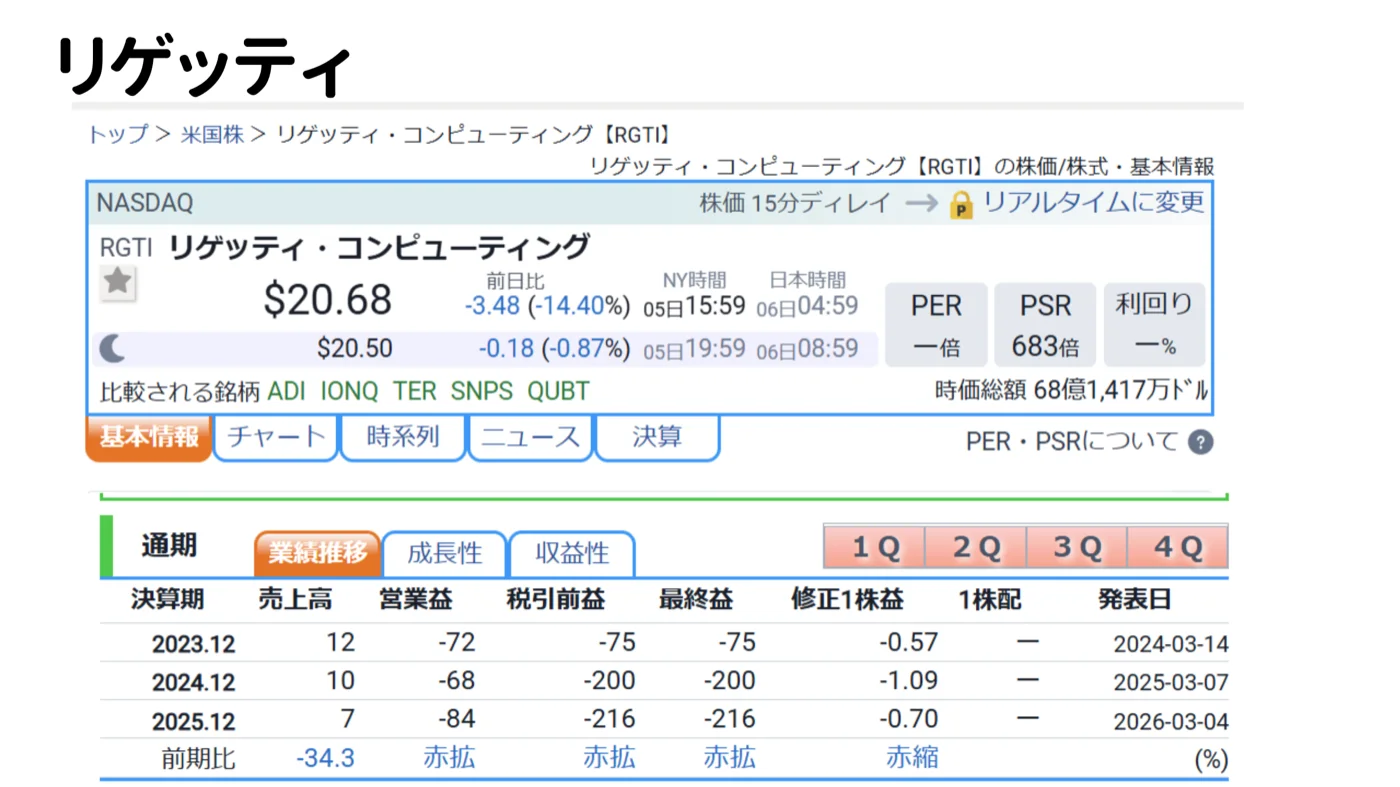Click the PSR 683倍 box
1400x787 pixels.
(1045, 325)
